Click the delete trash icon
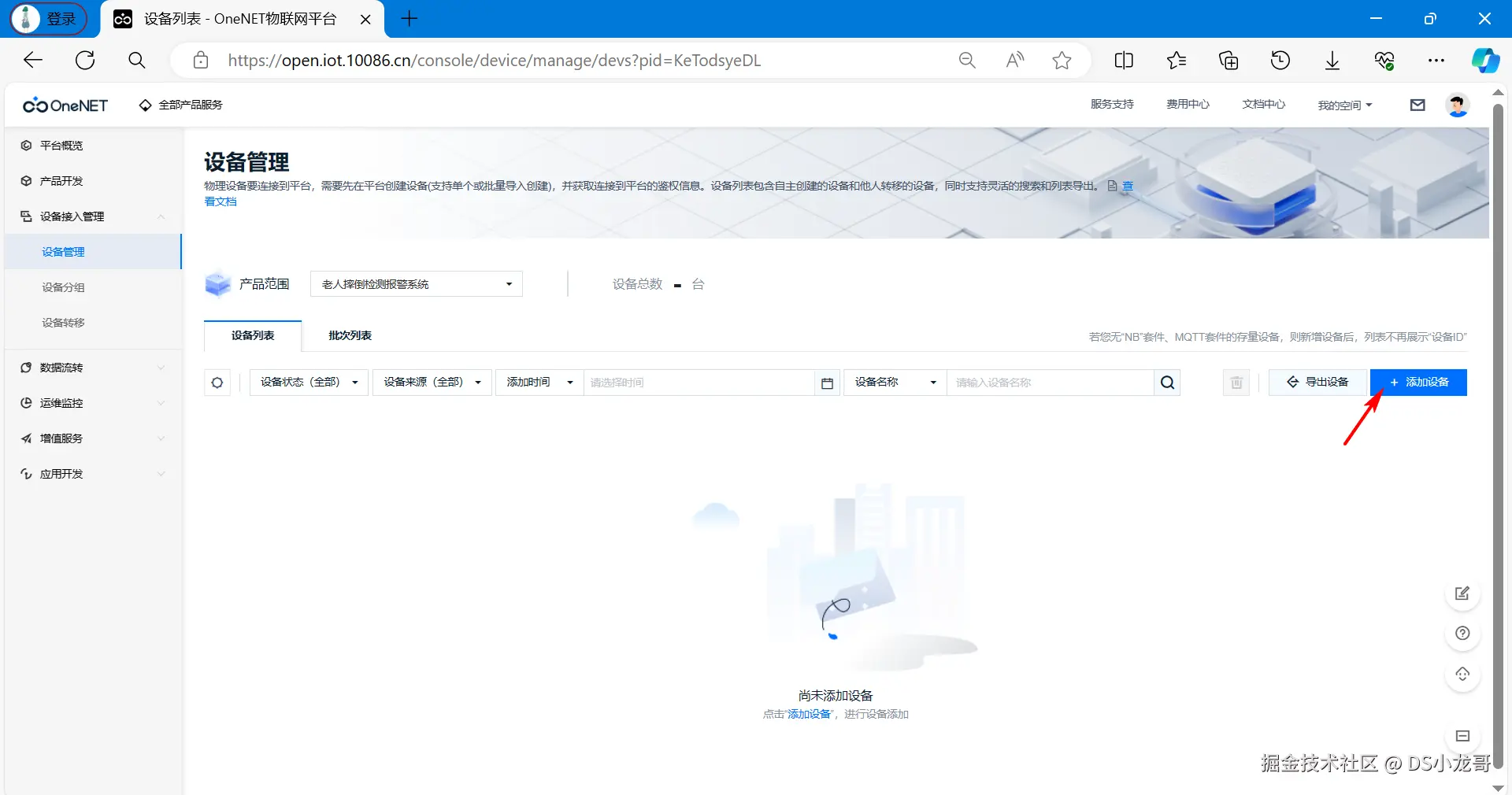The image size is (1512, 795). pos(1236,383)
